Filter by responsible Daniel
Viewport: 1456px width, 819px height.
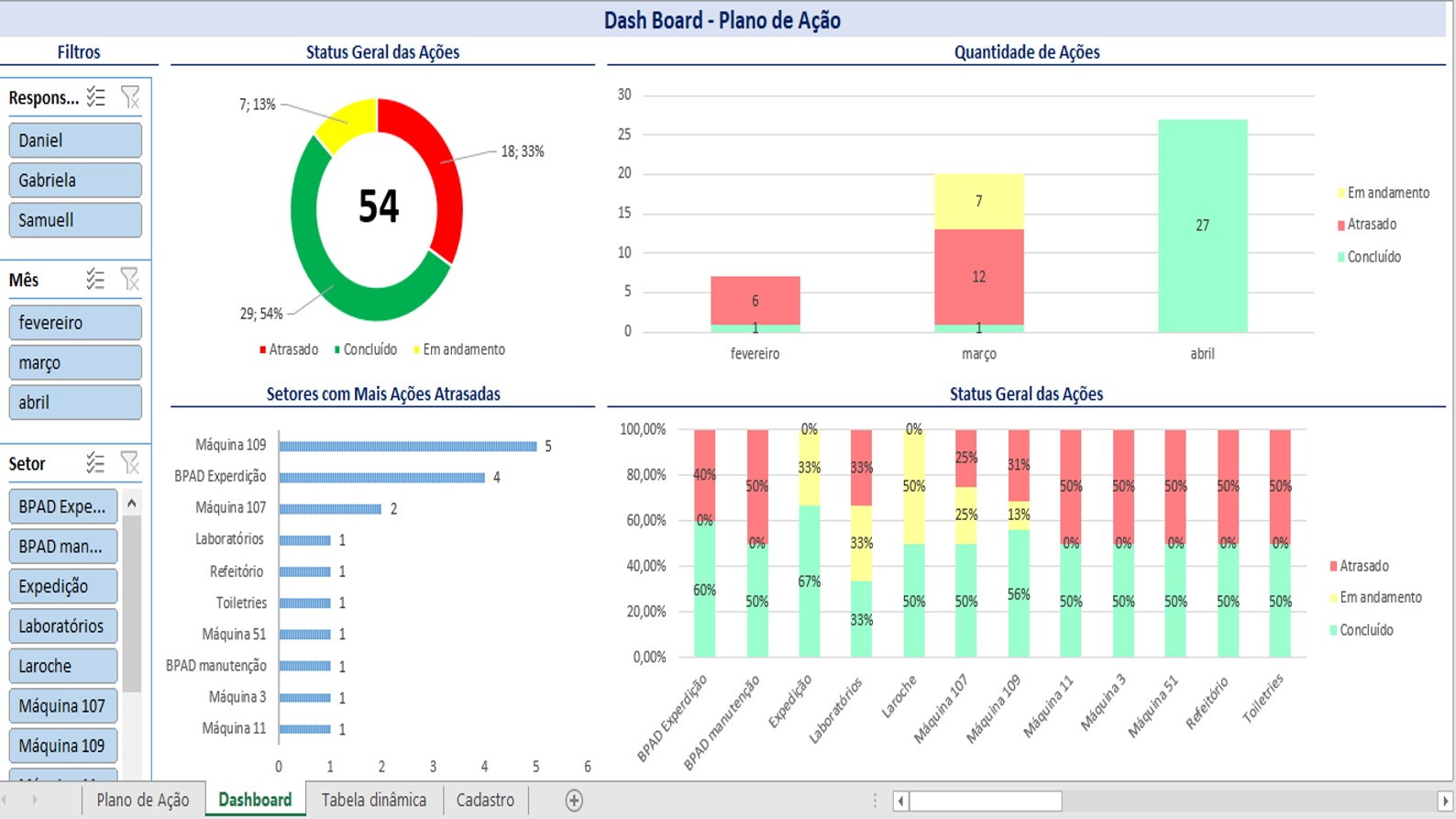pos(75,140)
